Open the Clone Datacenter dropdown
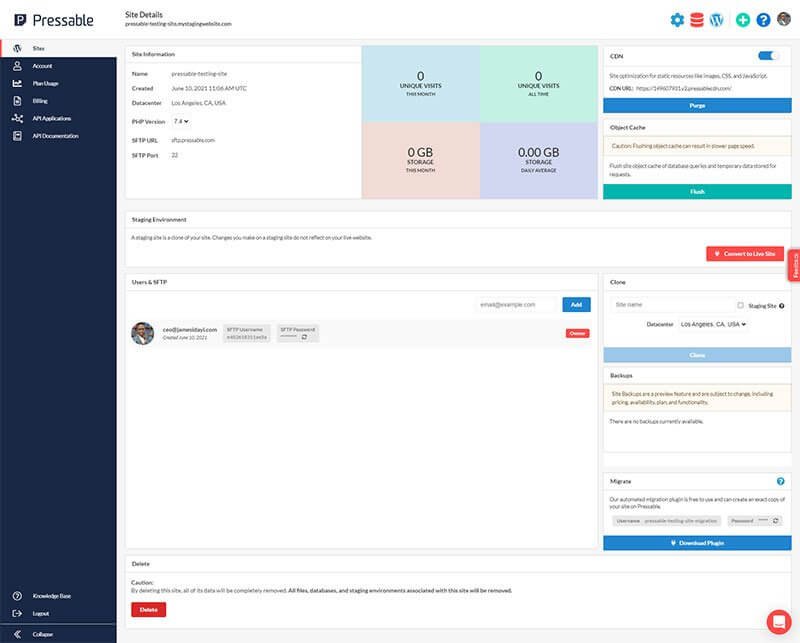Screen dimensions: 800x643 click(x=713, y=324)
